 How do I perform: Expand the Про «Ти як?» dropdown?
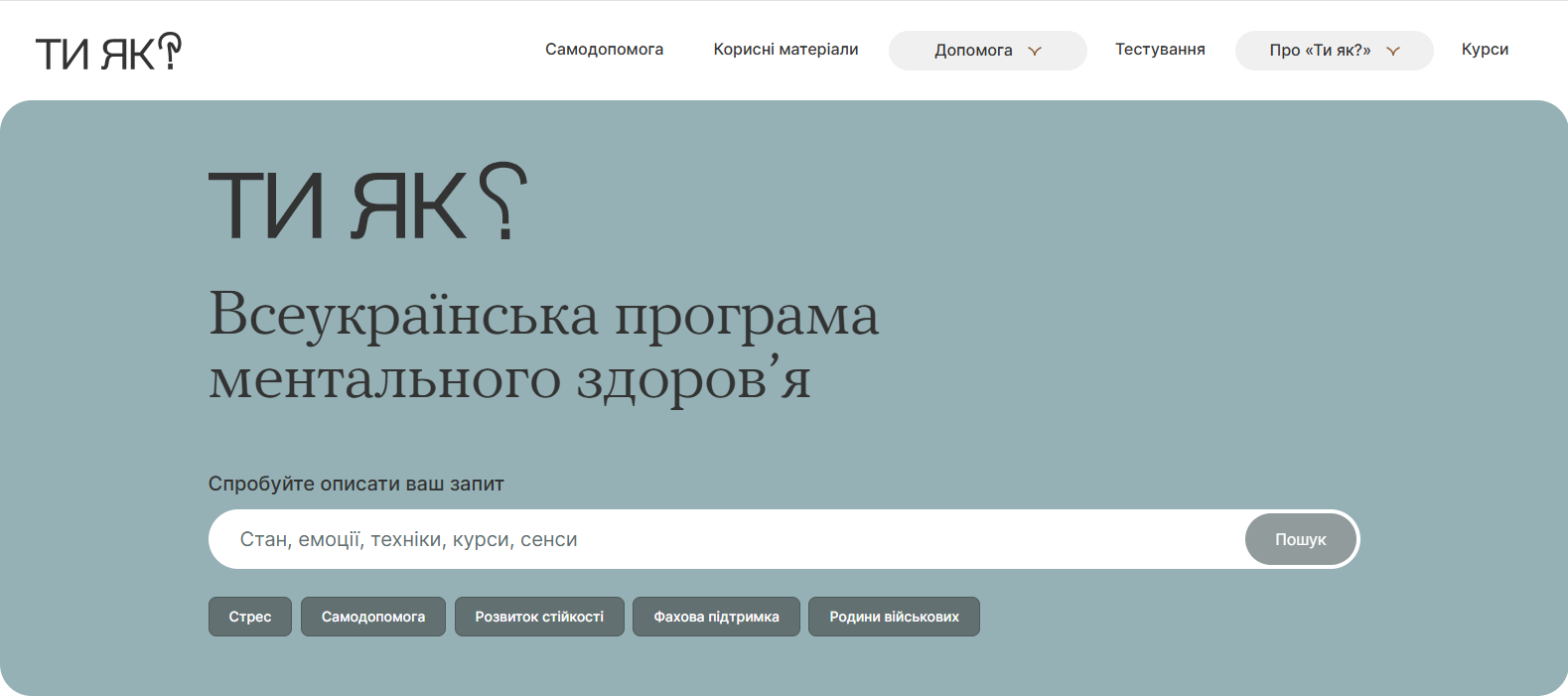click(1320, 51)
